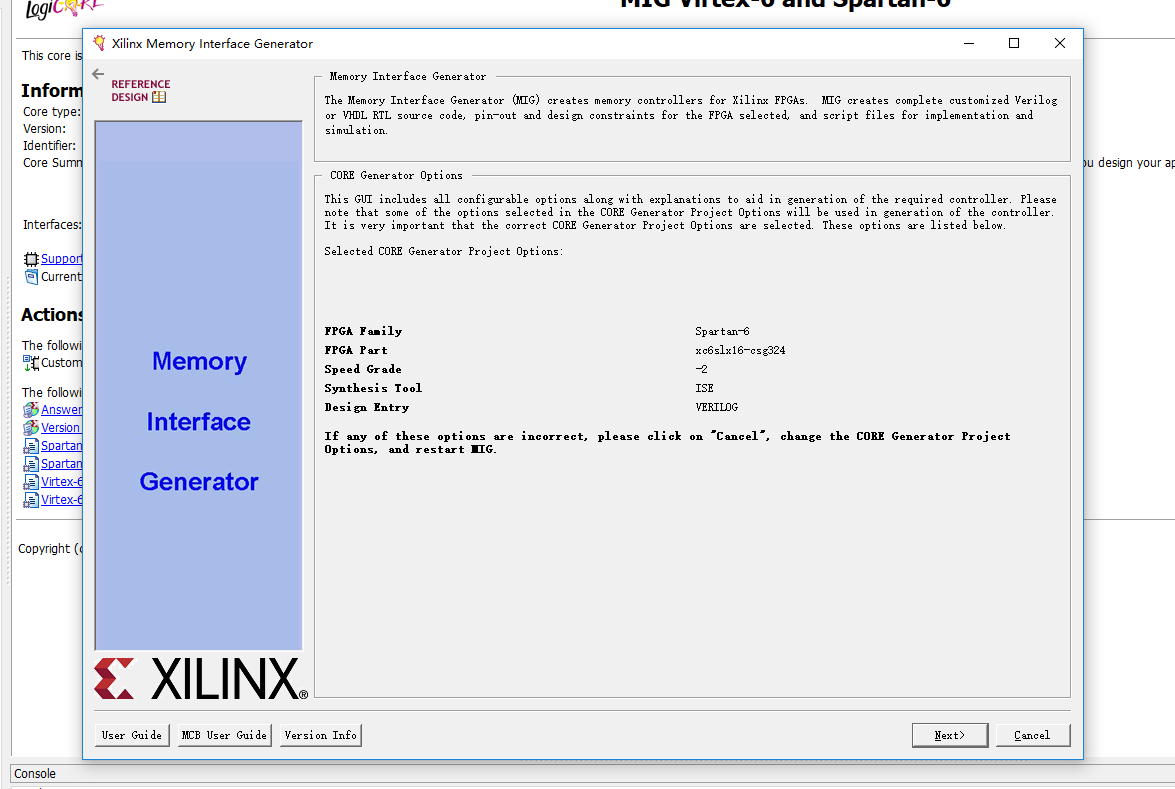The image size is (1175, 789).
Task: Click document icon beside first Virtex-6 link
Action: click(31, 482)
